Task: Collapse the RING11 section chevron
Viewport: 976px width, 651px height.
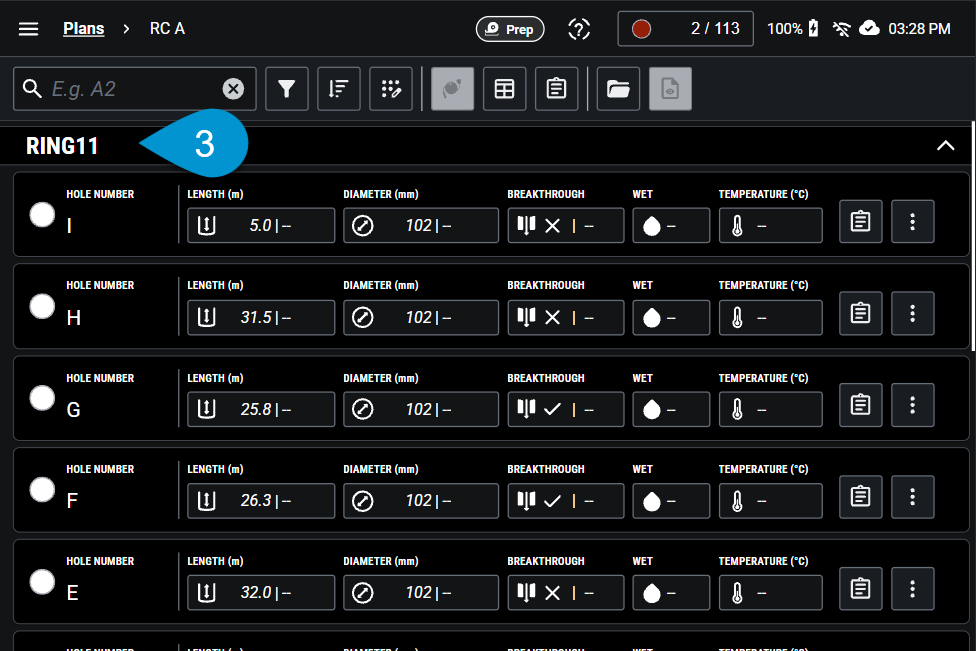Action: pos(946,146)
